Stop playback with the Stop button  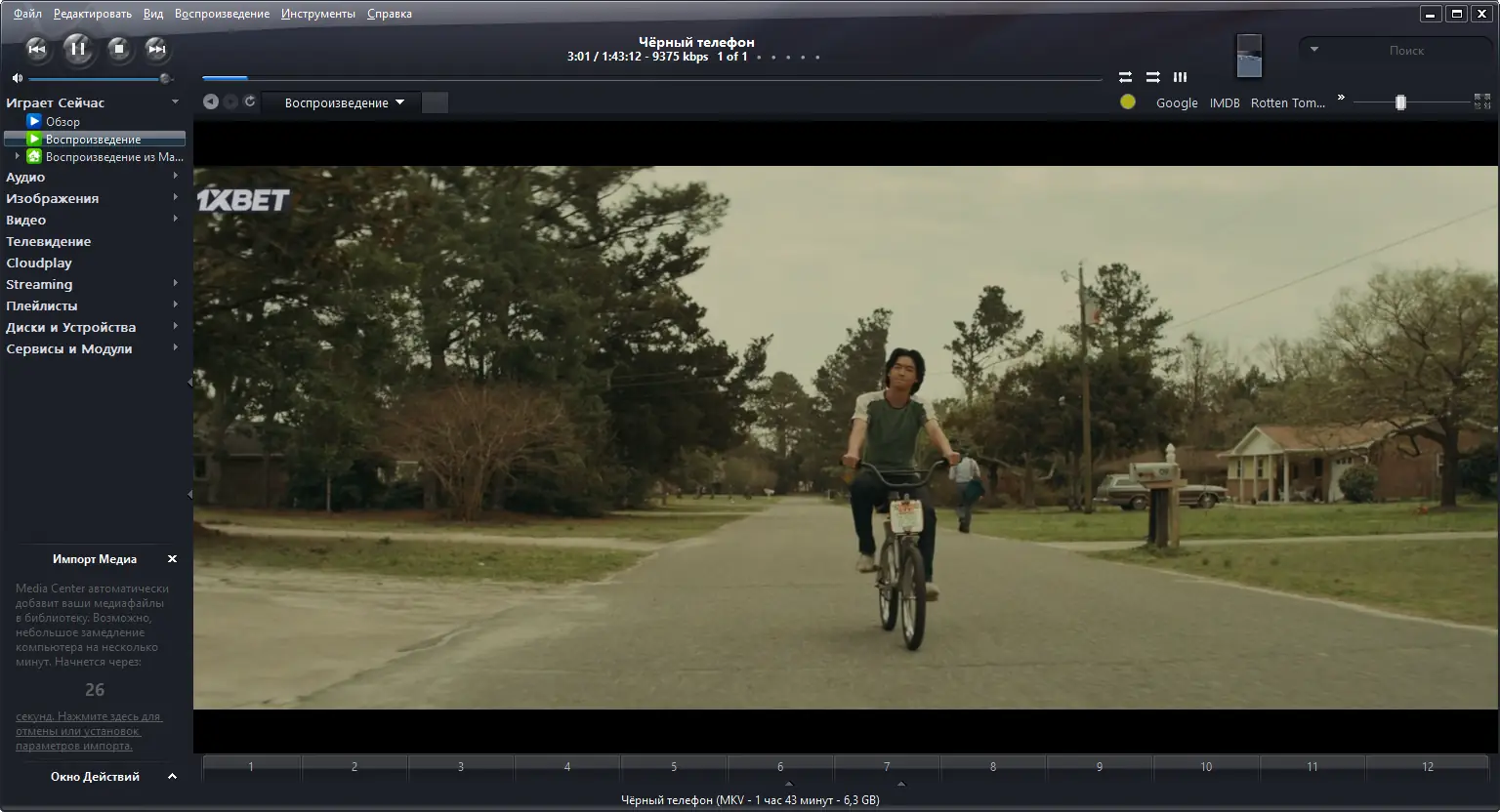point(118,48)
